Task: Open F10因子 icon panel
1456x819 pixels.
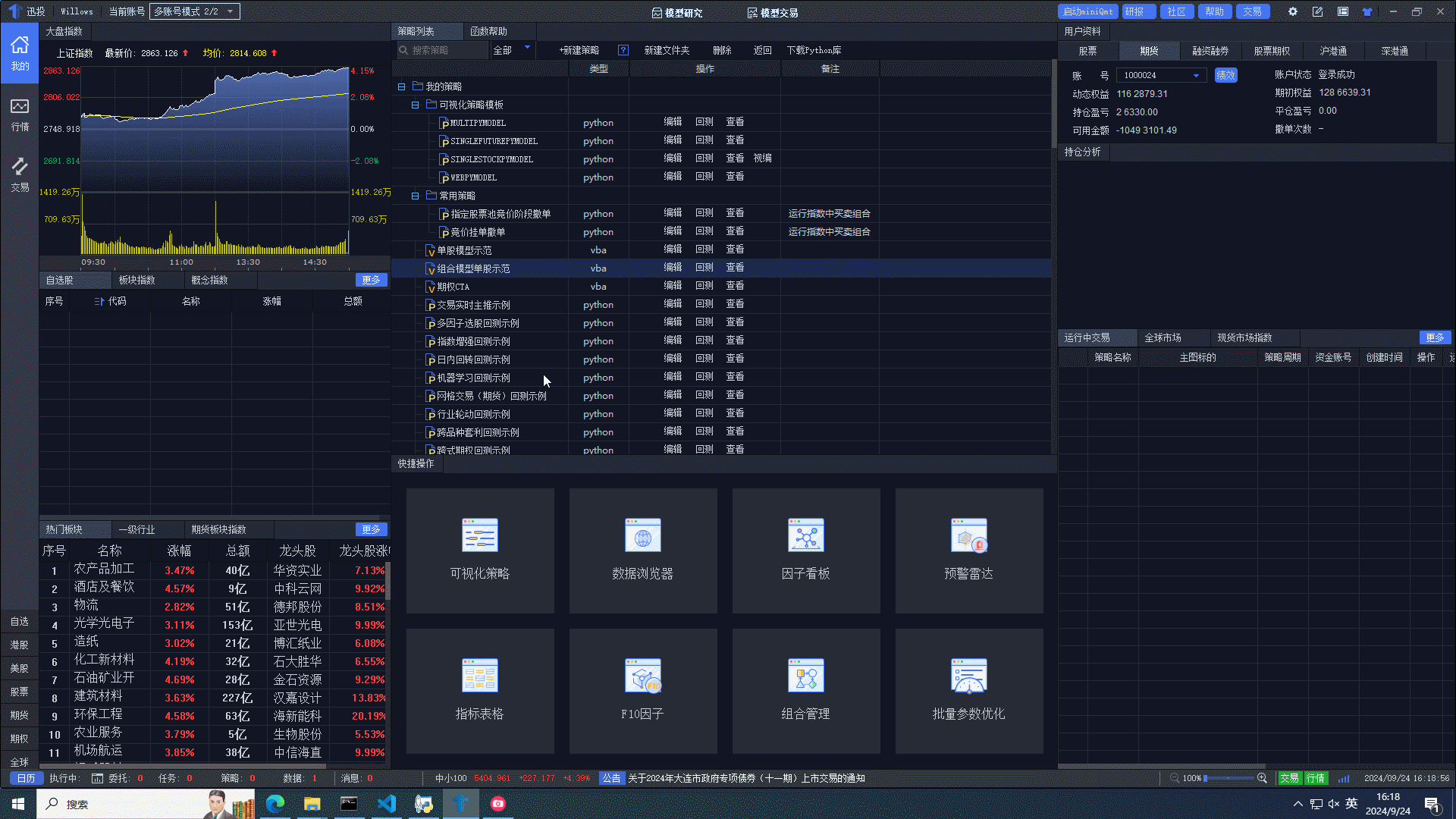Action: point(643,690)
